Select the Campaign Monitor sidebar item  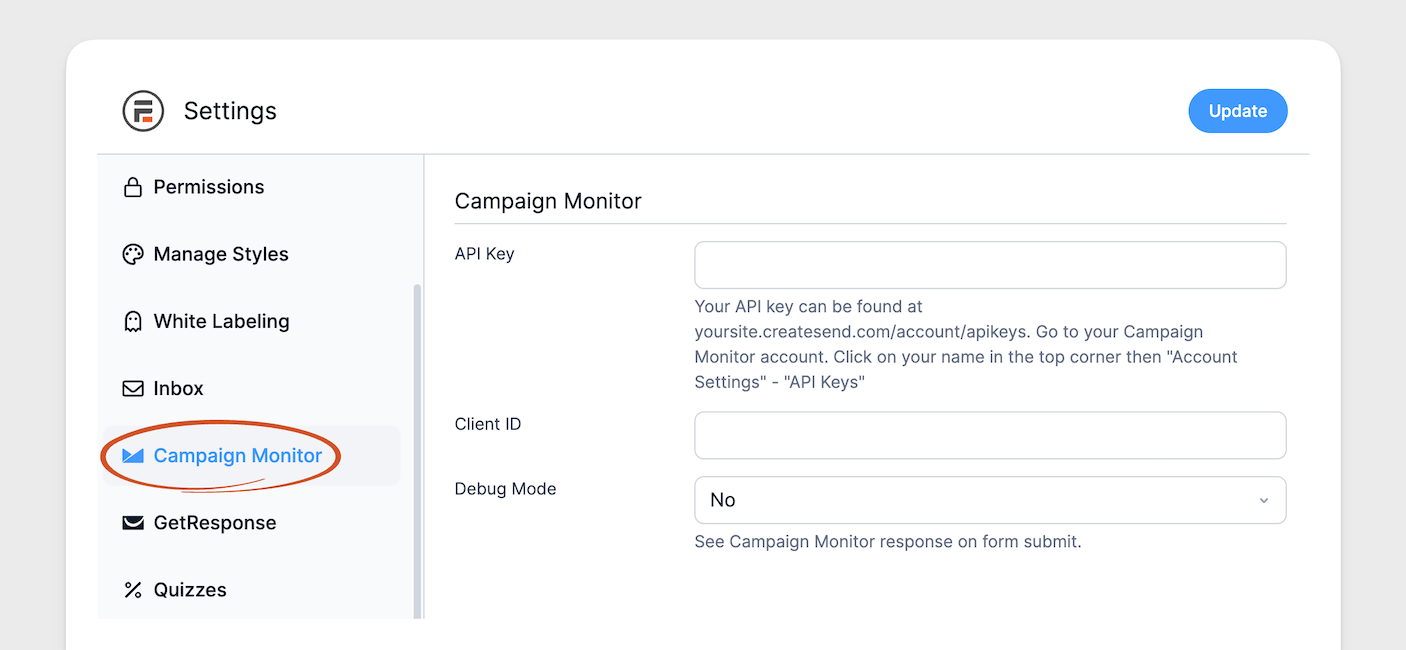[252, 456]
